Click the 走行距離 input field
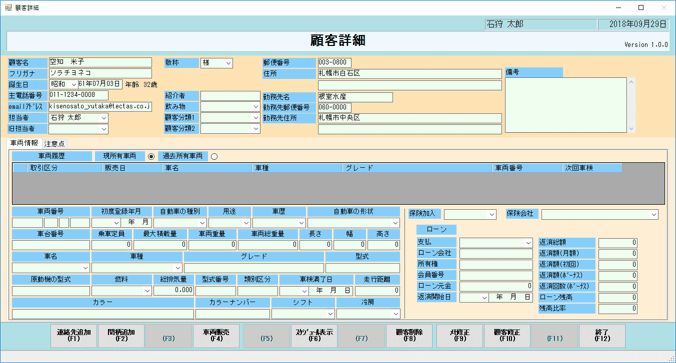 point(377,291)
